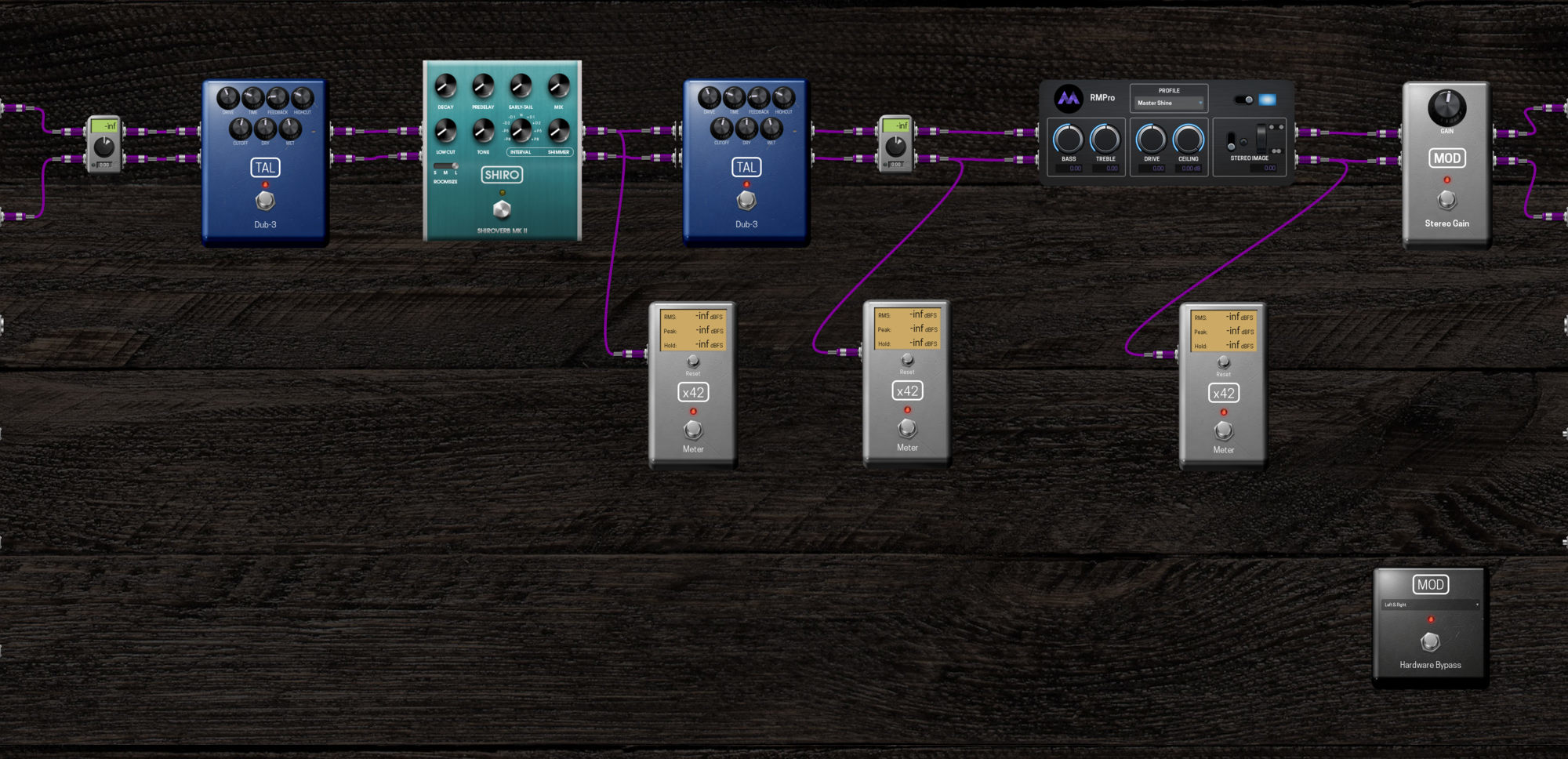Click the green -inf display on the level meter before RMPro
Screen dimensions: 1568x759
(x=895, y=125)
